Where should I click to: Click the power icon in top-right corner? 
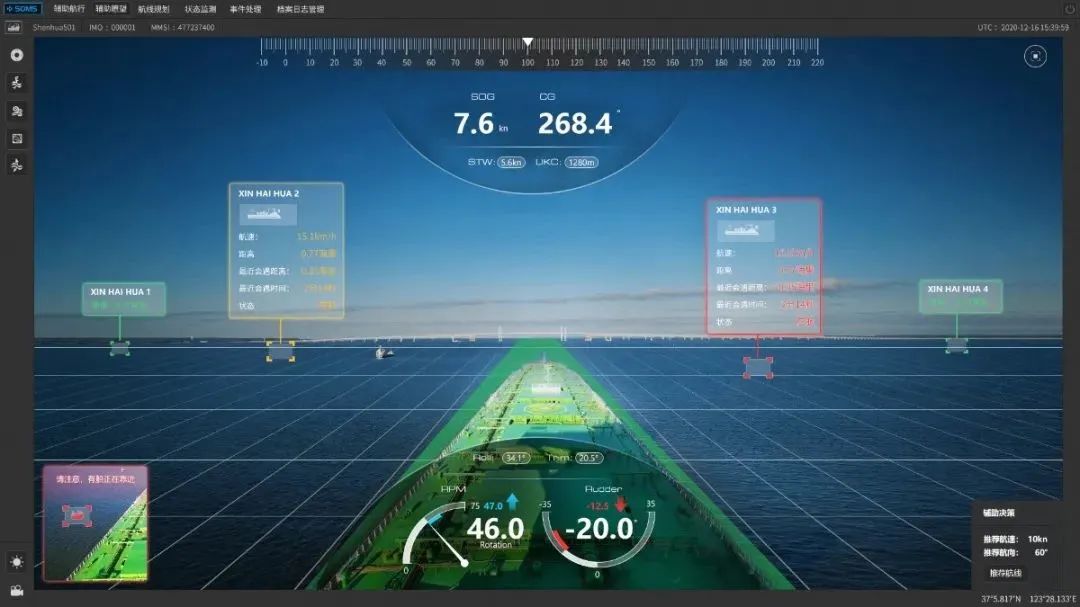point(1069,9)
